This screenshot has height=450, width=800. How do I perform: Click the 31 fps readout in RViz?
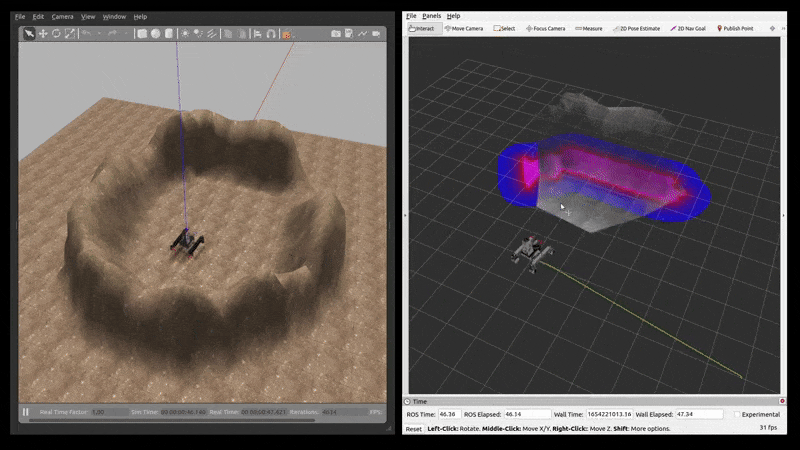[x=768, y=428]
